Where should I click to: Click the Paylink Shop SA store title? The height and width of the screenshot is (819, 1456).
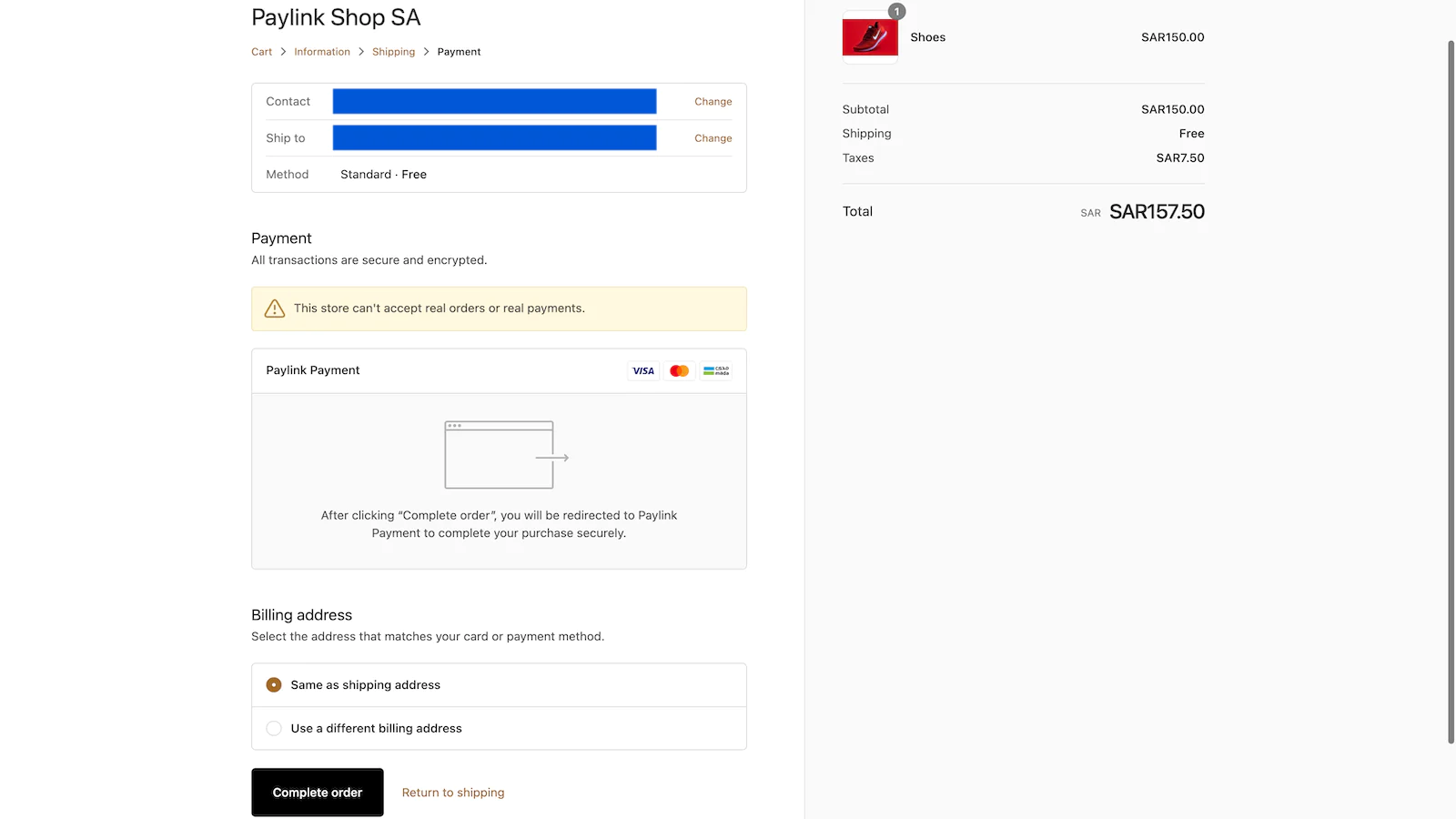pyautogui.click(x=336, y=17)
